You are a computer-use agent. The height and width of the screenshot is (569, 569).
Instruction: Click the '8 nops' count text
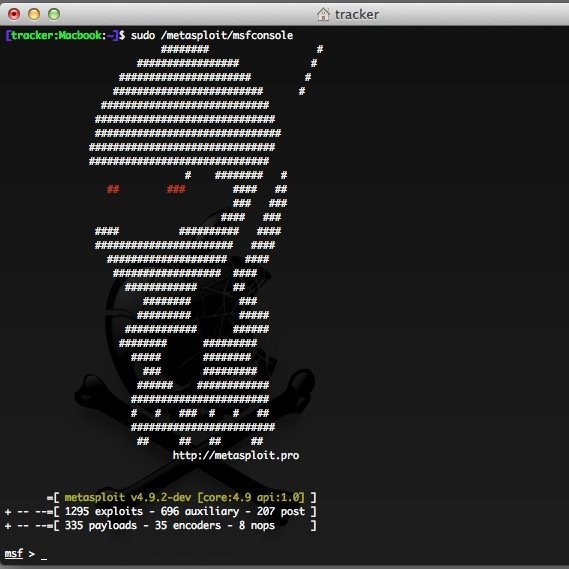click(257, 526)
